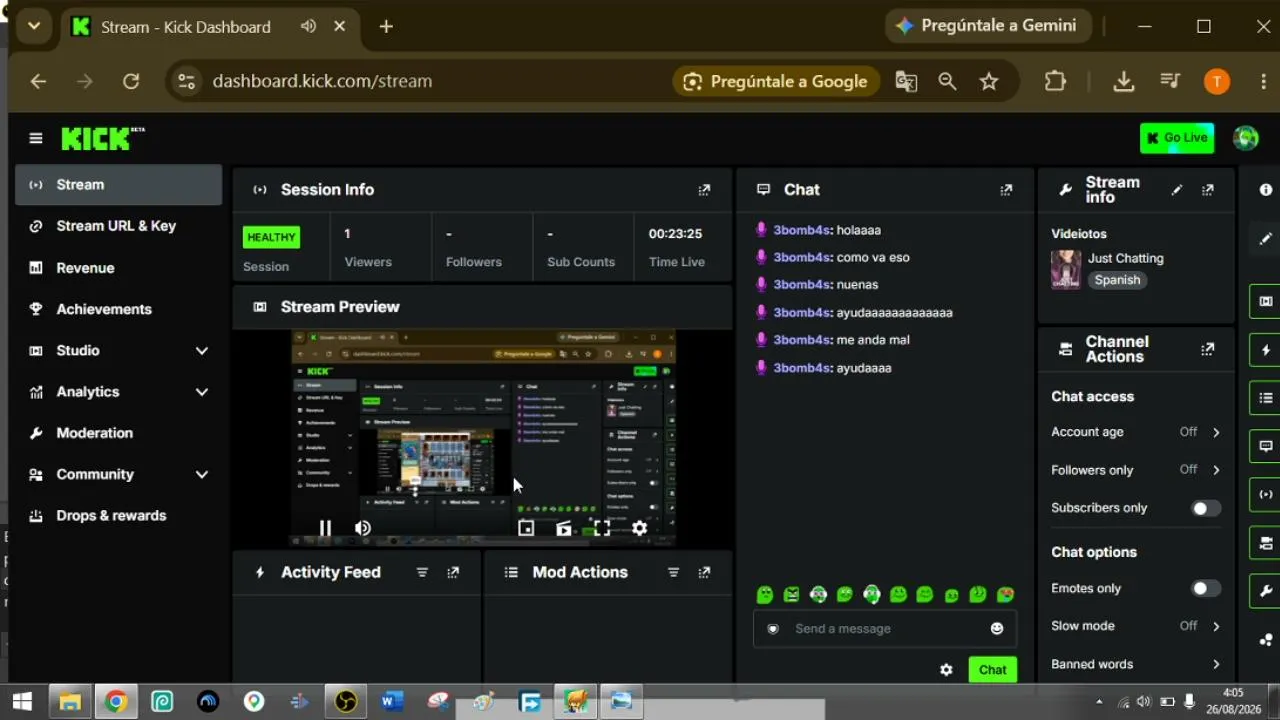Mute the stream preview volume
The image size is (1280, 720).
click(363, 528)
